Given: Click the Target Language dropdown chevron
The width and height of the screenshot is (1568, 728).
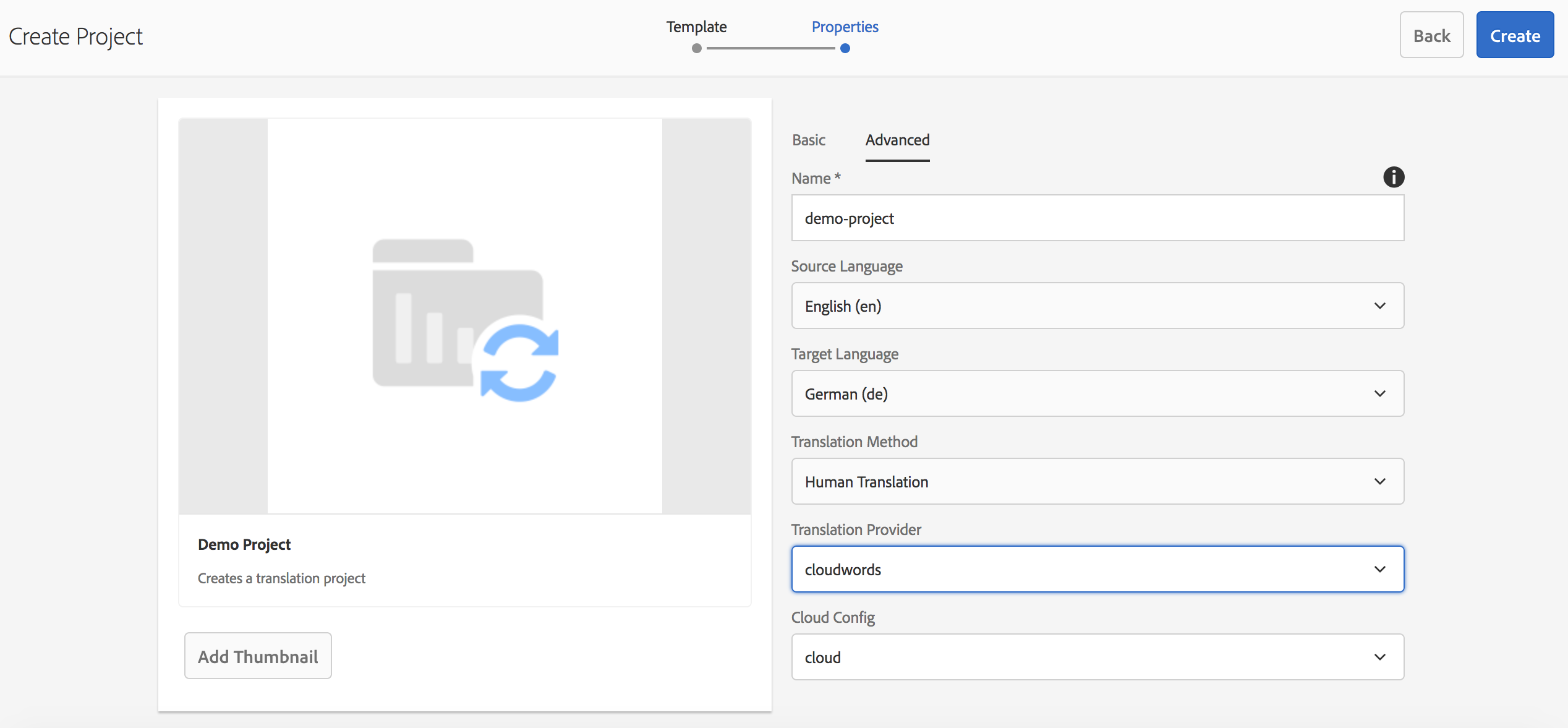Looking at the screenshot, I should point(1379,394).
